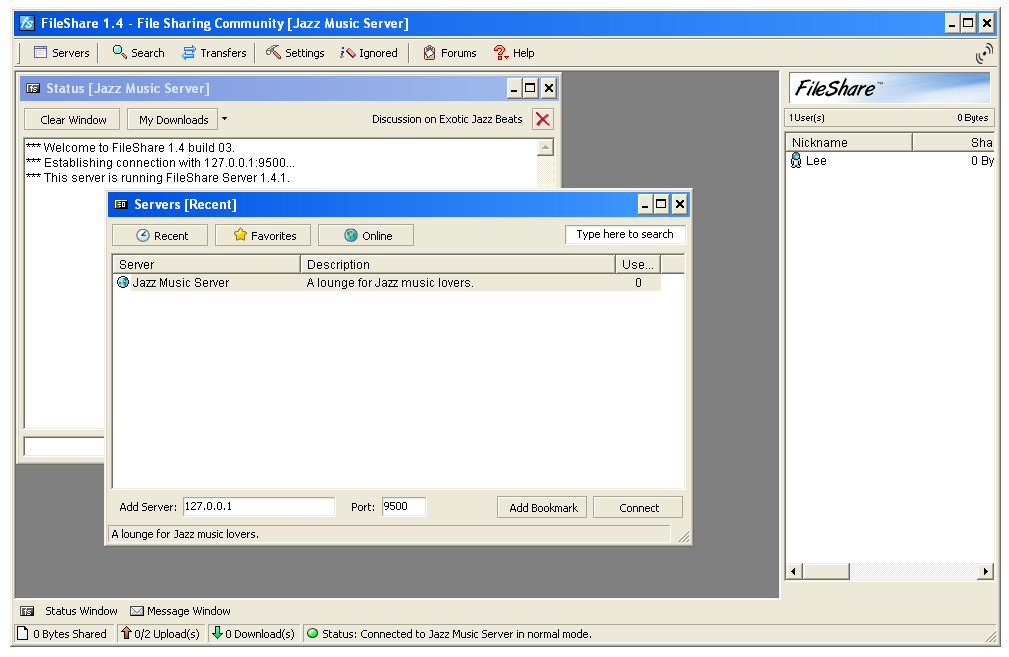Image resolution: width=1009 pixels, height=657 pixels.
Task: Expand the My Downloads dropdown arrow
Action: [x=225, y=119]
